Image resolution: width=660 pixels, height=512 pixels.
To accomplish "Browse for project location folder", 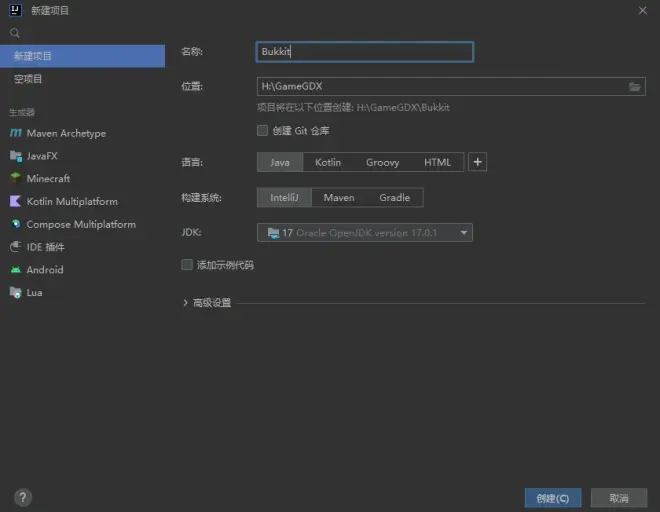I will coord(634,86).
